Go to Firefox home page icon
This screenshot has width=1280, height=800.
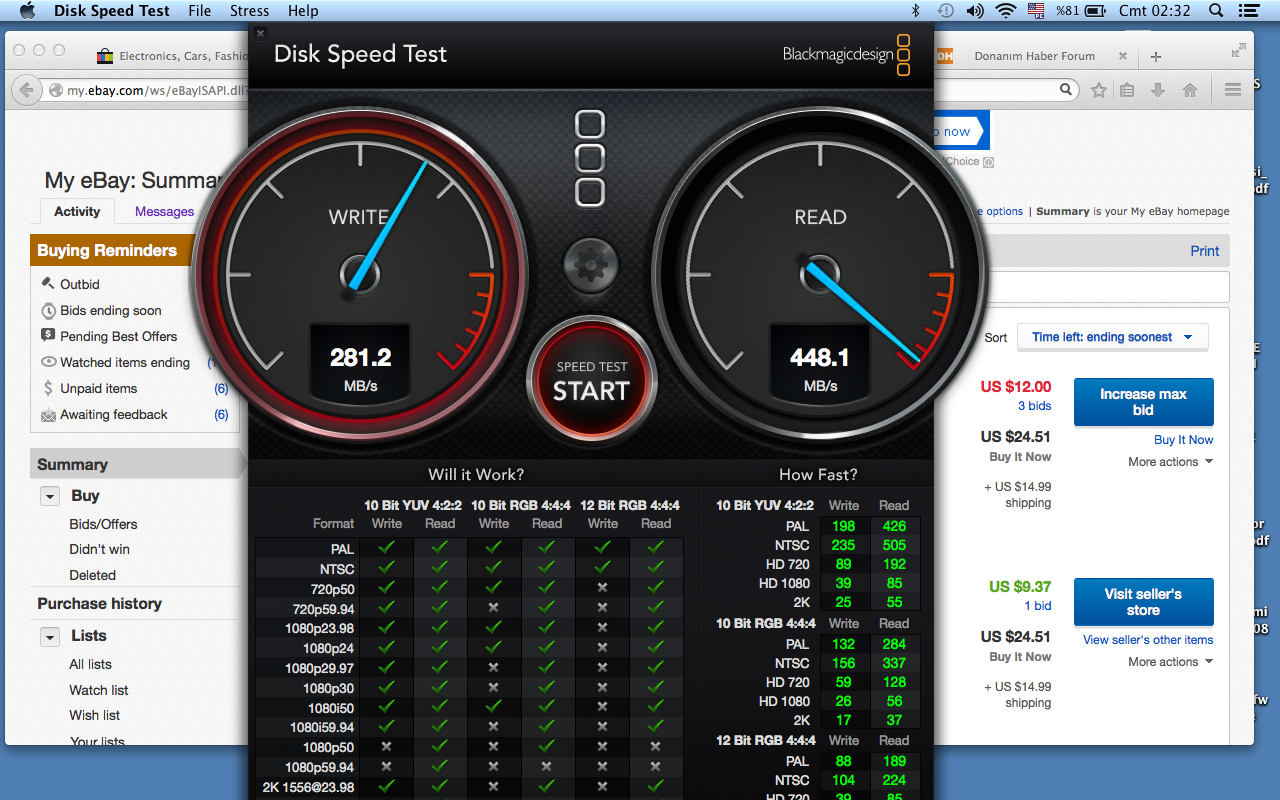tap(1190, 90)
